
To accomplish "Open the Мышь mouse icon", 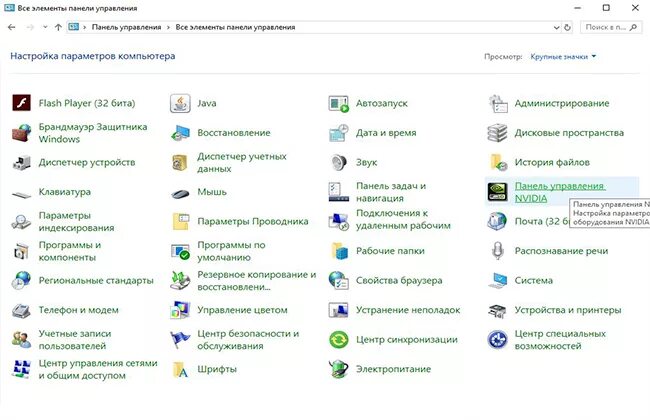I will click(x=180, y=193).
